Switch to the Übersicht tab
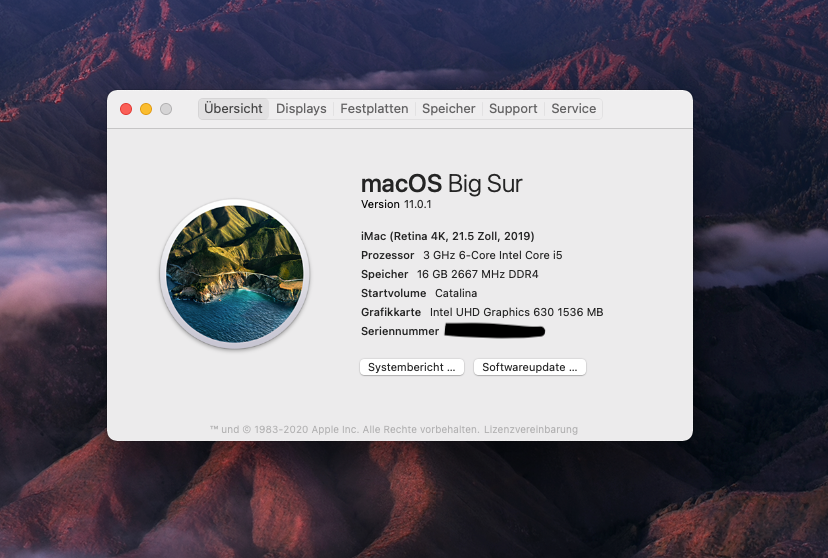 [233, 109]
